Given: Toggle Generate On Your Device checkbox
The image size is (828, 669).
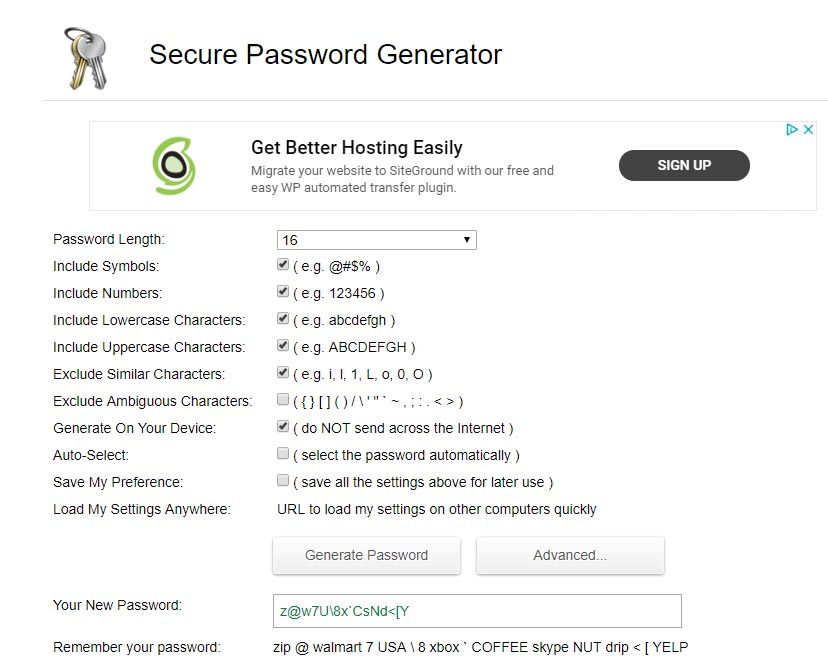Looking at the screenshot, I should 283,428.
